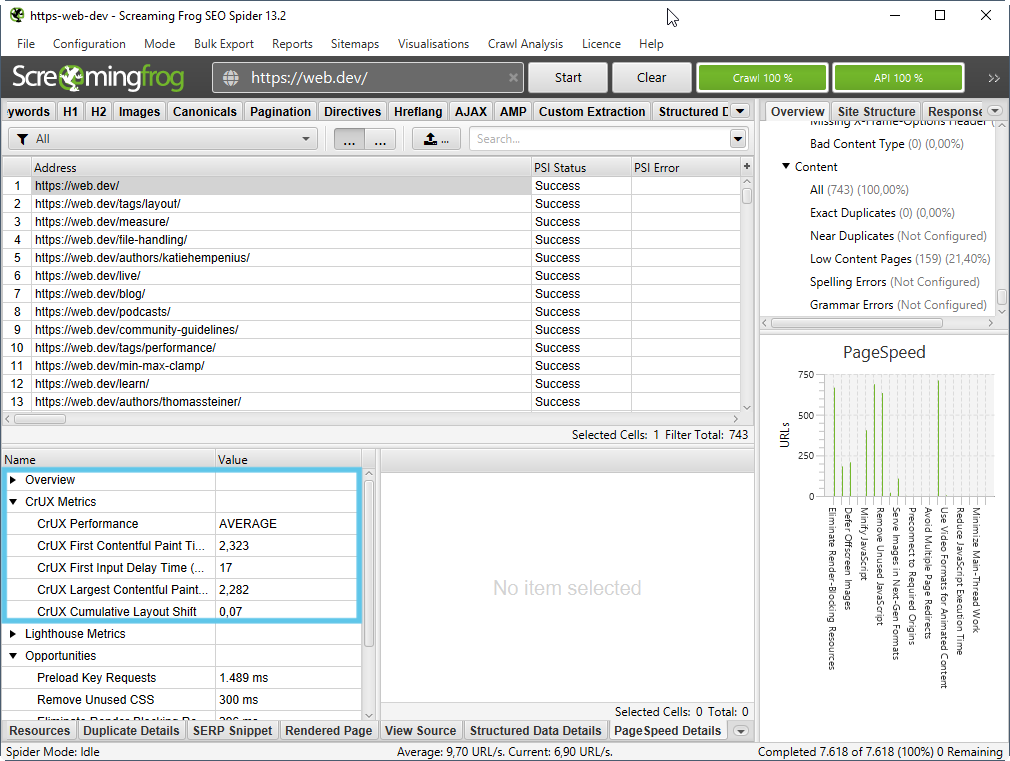Open the PageSpeed Details bottom tab
1010x761 pixels.
[667, 731]
